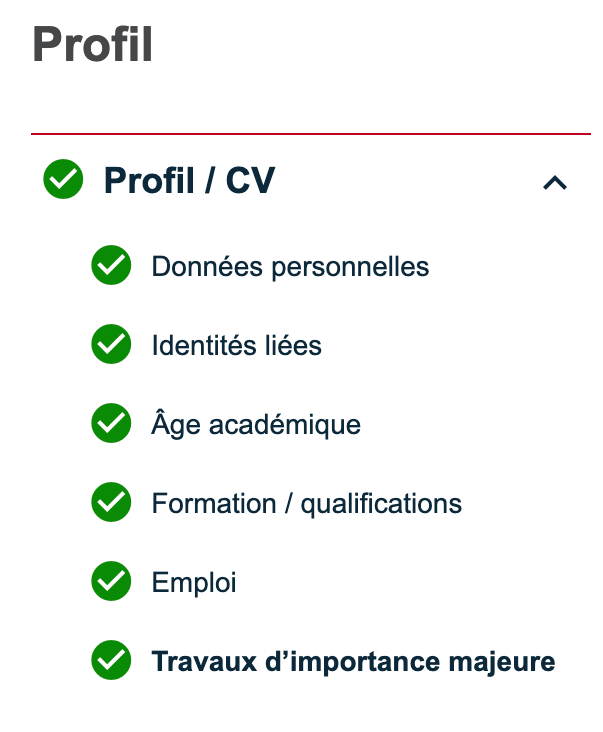This screenshot has width=603, height=732.
Task: Select the Âge académique entry
Action: [x=256, y=424]
